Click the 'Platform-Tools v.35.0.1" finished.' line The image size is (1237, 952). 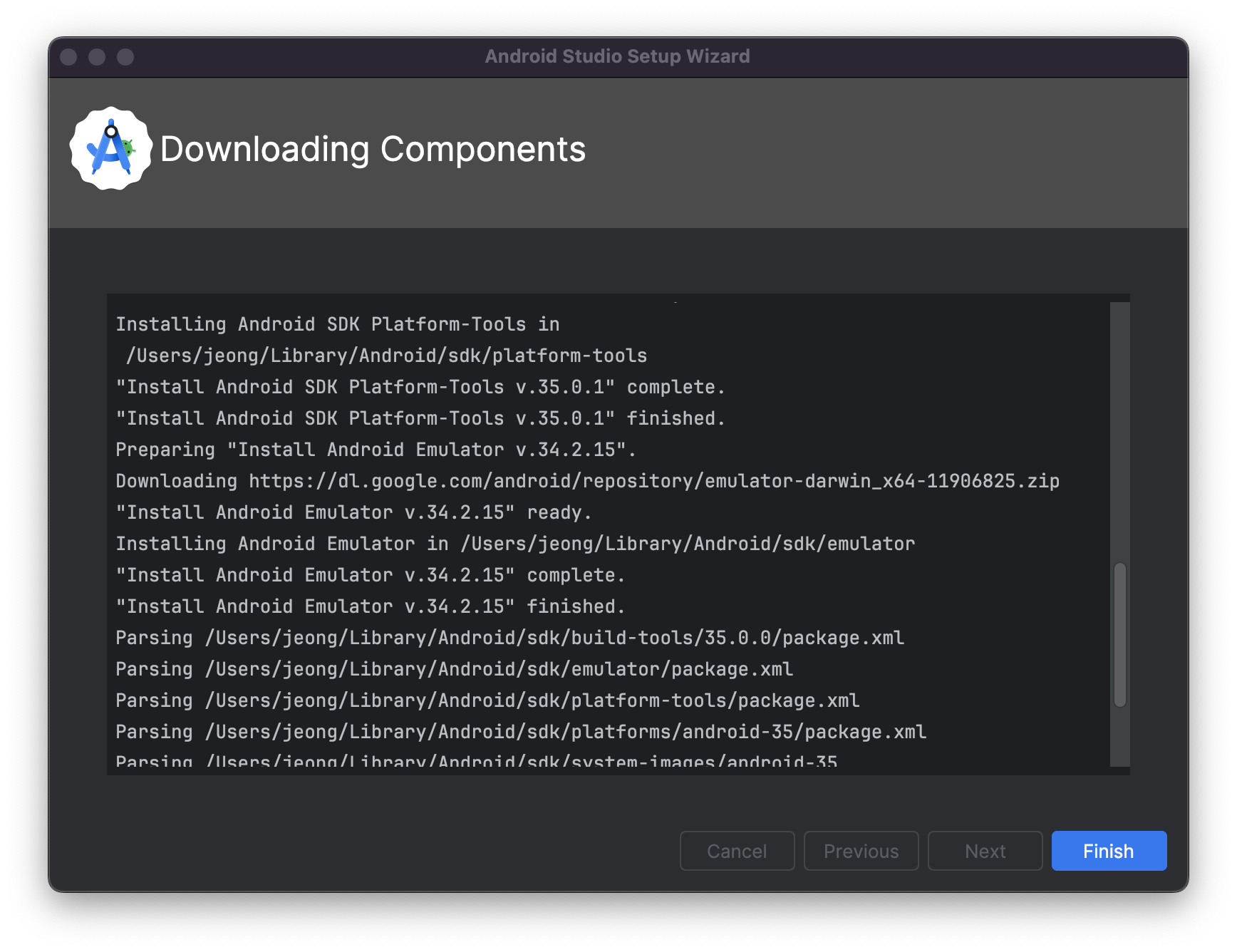[420, 418]
